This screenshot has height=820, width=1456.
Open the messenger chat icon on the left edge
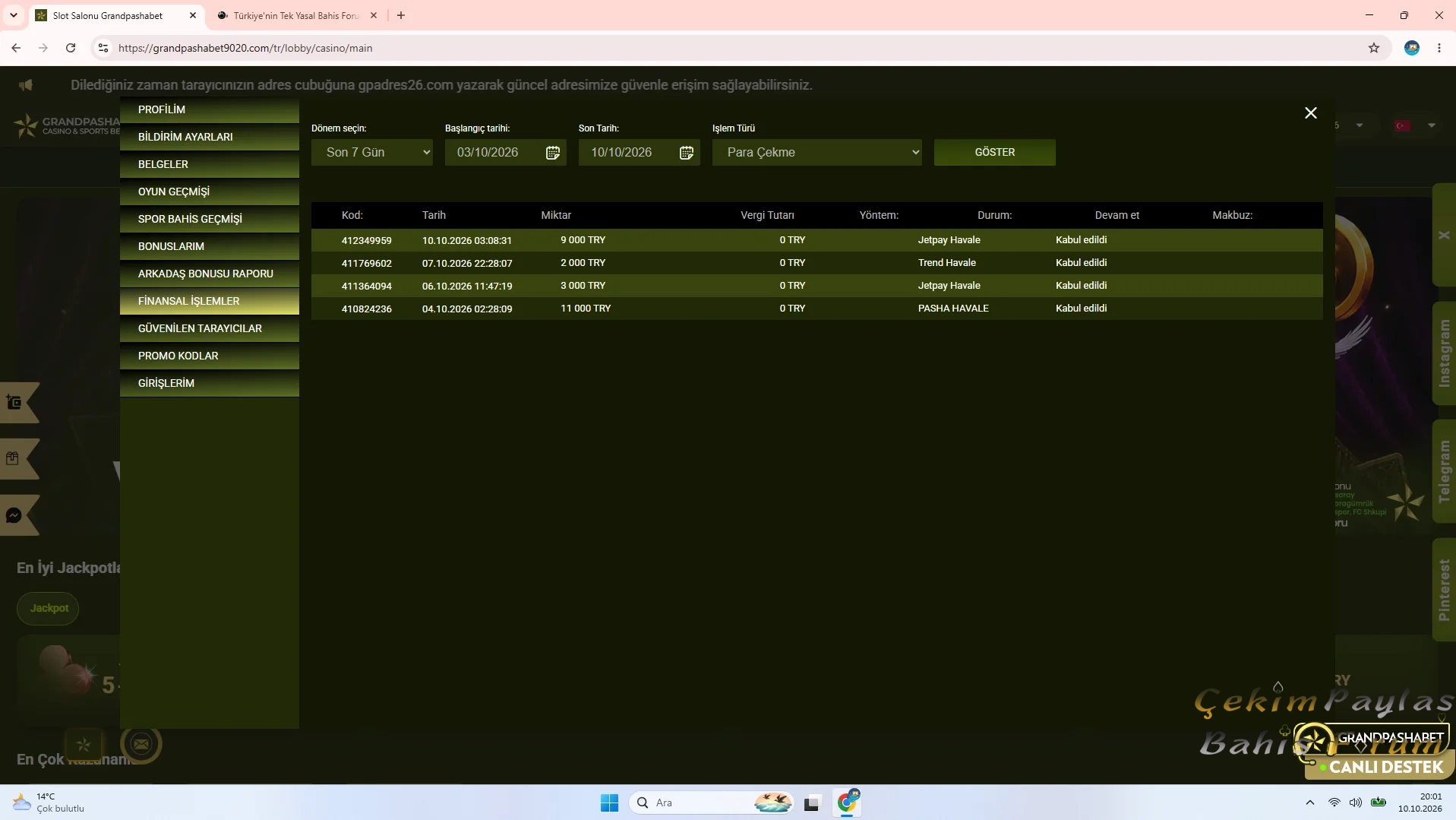tap(14, 515)
